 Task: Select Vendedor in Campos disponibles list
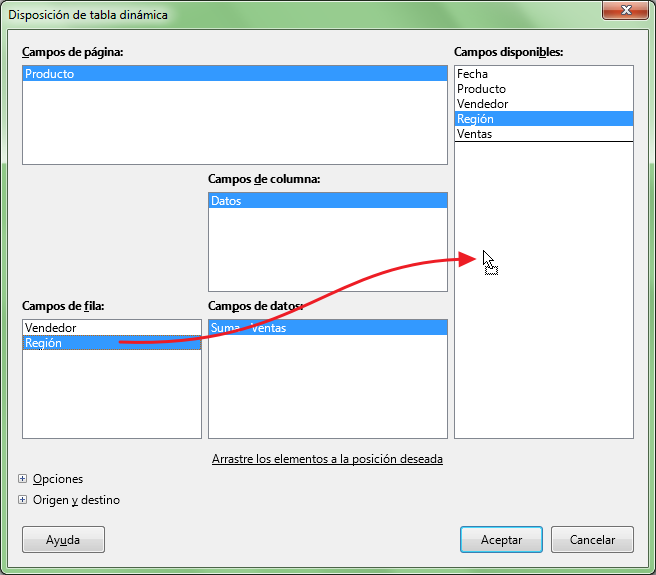(482, 104)
